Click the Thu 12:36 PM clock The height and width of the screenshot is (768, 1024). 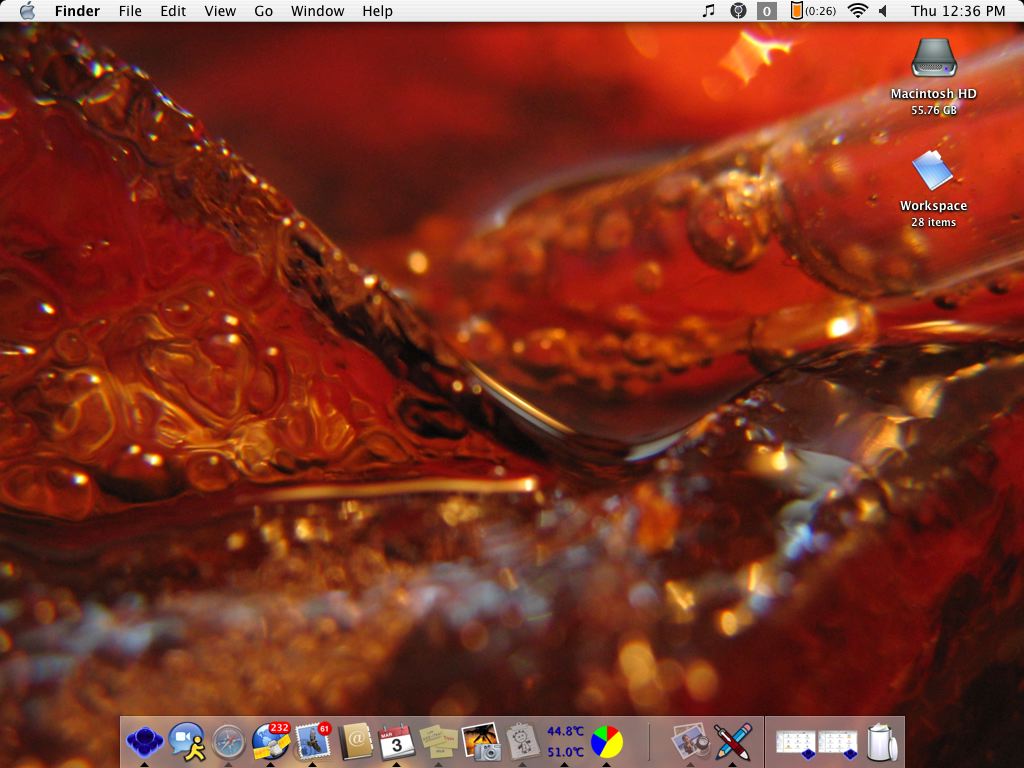(x=957, y=11)
